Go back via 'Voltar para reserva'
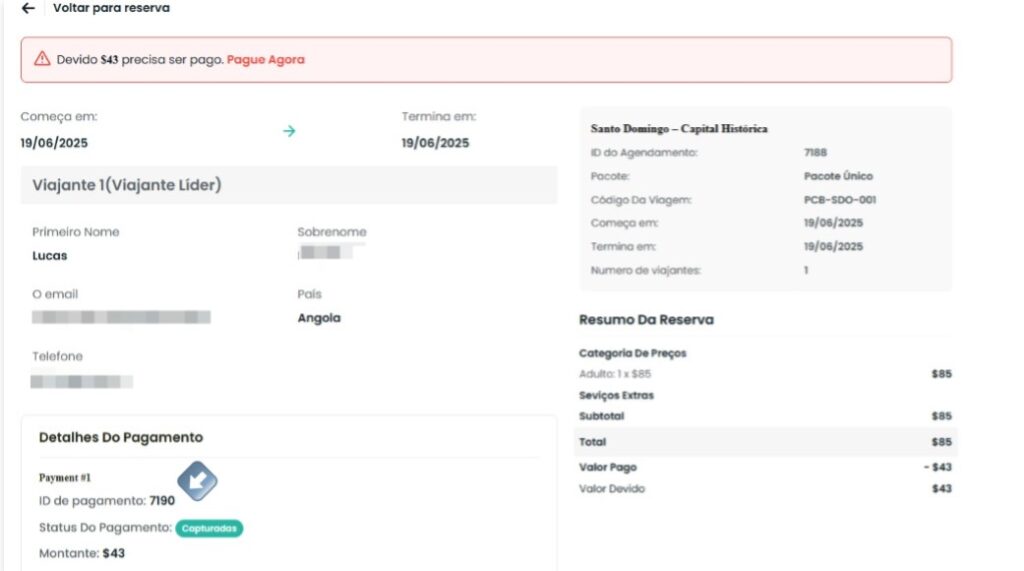Screen dimensions: 1024x571 pos(111,8)
